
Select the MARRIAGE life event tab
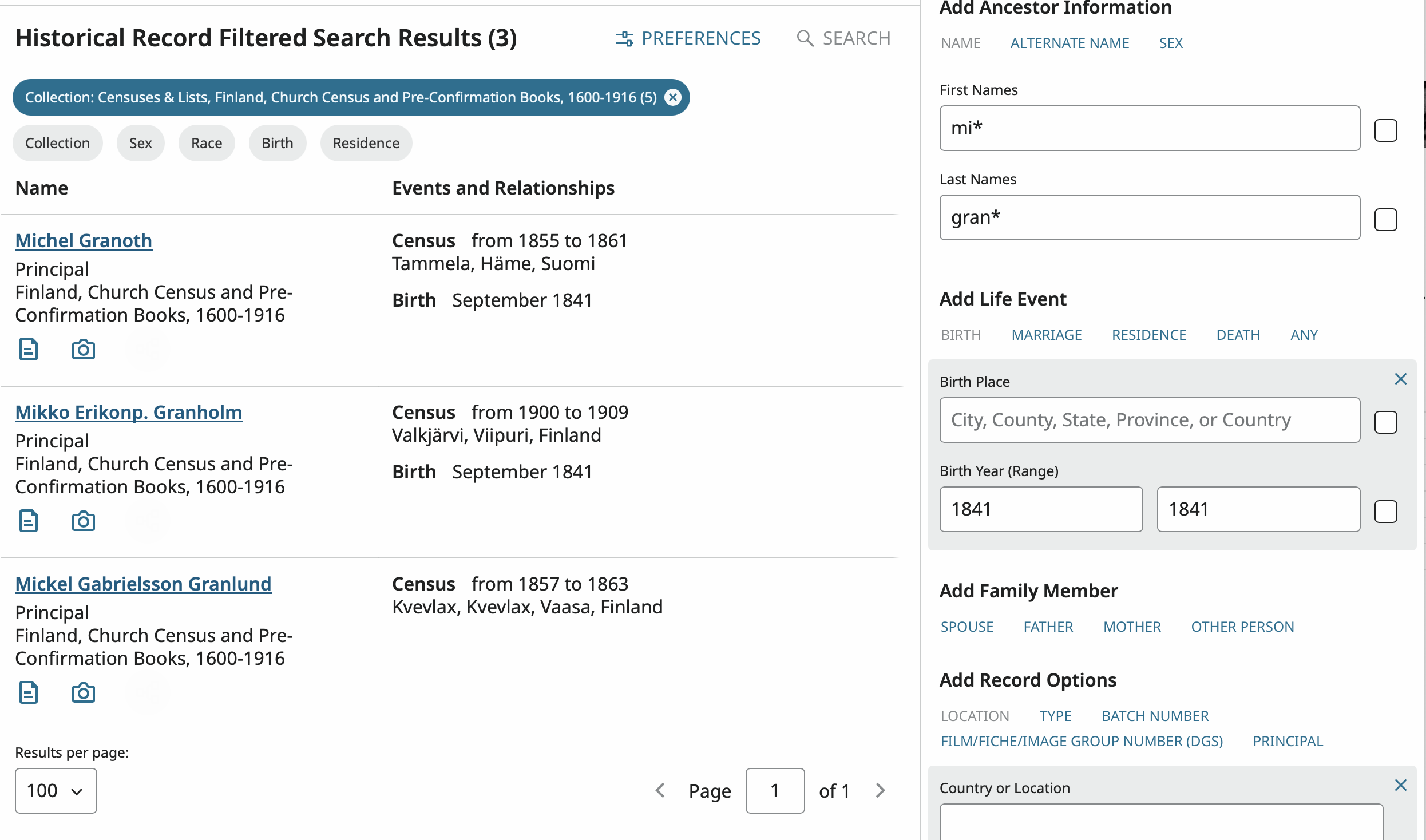(1046, 335)
